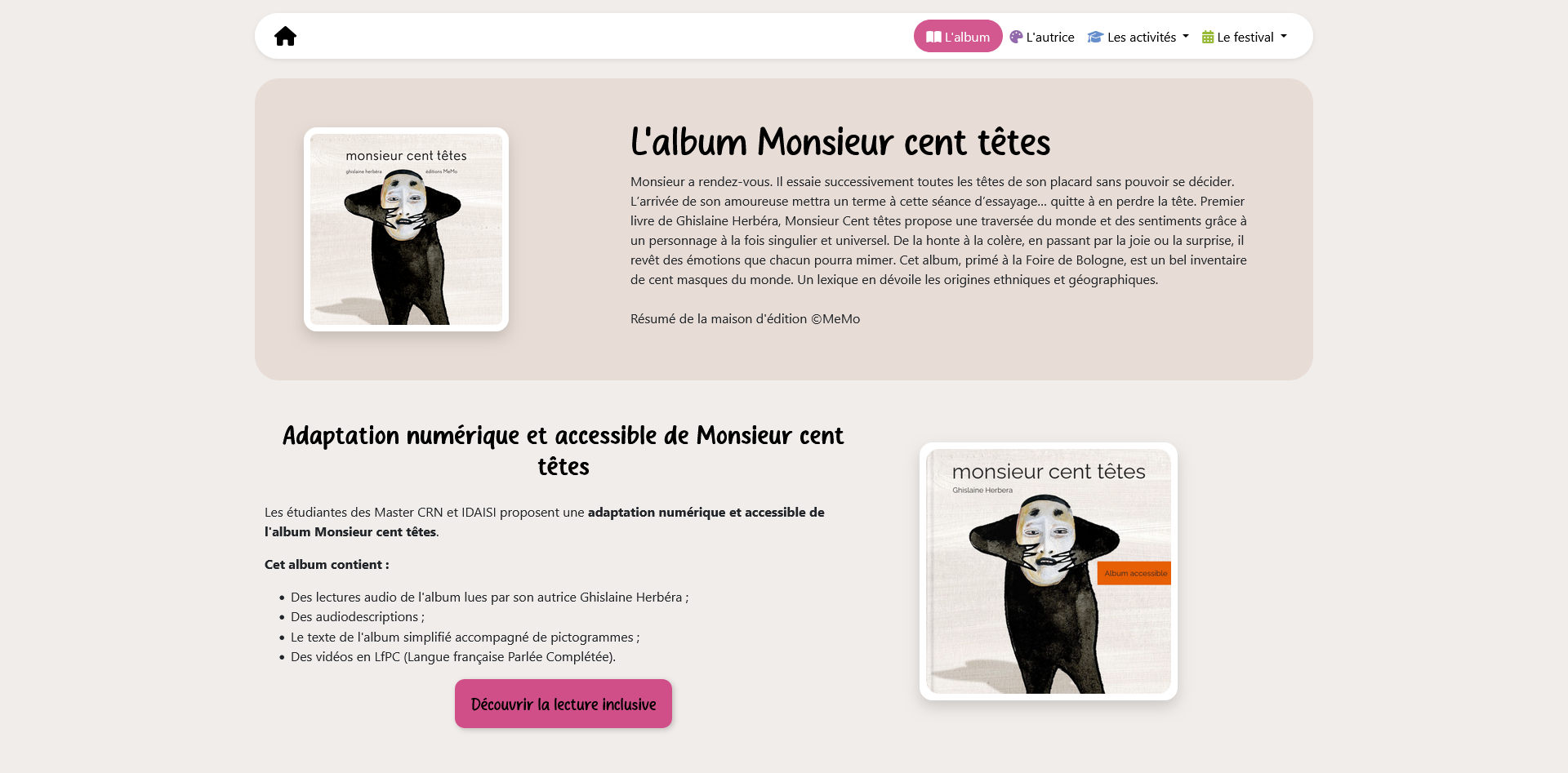
Task: Click the orange Album accessible label
Action: (x=1134, y=573)
